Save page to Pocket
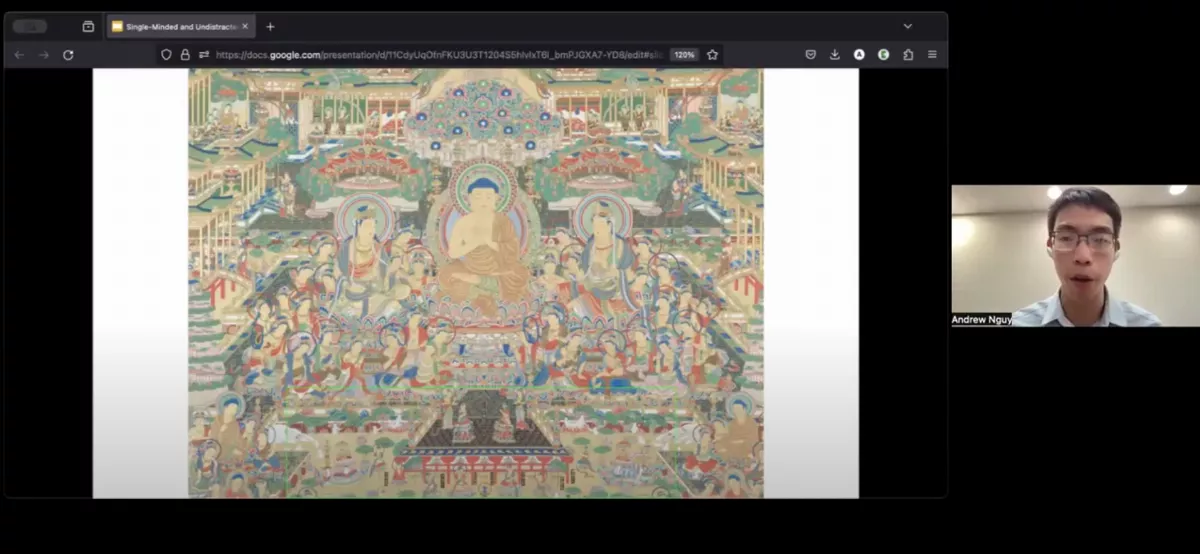The image size is (1200, 554). point(811,55)
